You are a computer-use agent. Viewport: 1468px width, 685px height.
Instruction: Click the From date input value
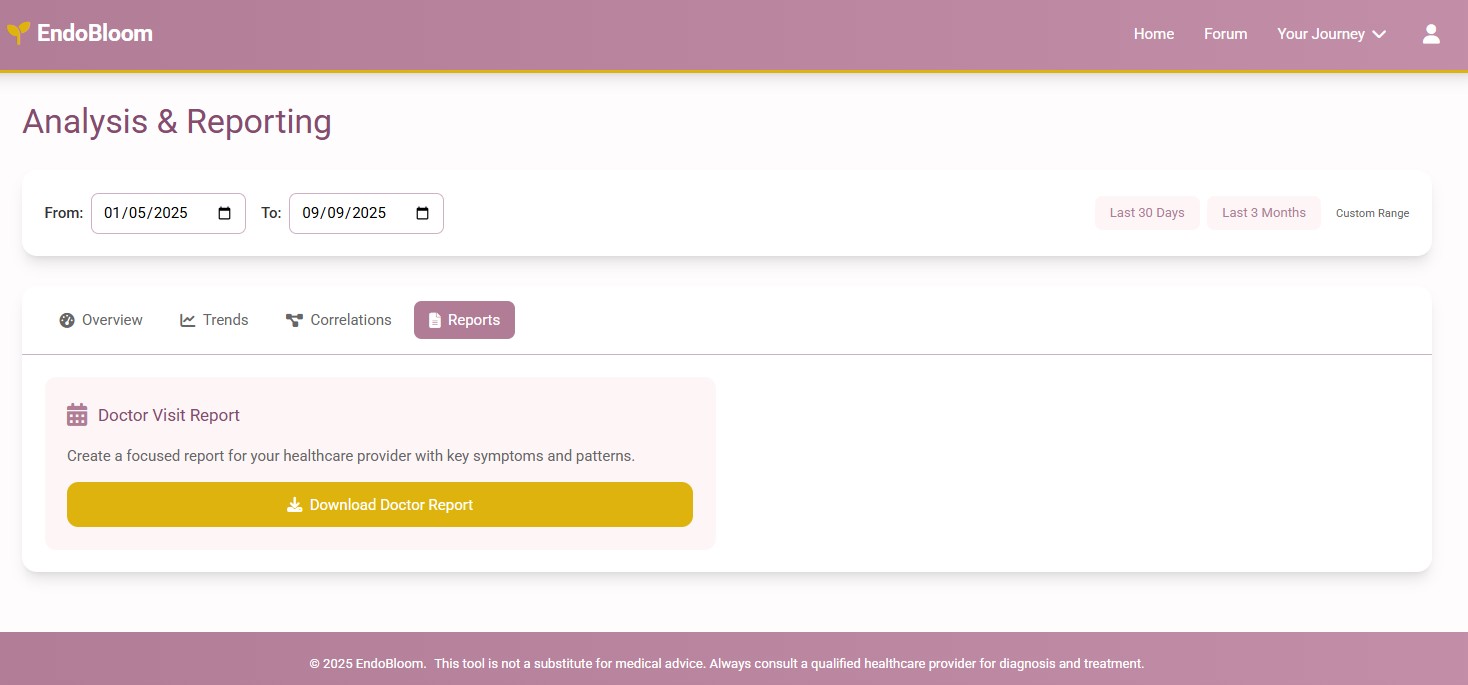[x=146, y=213]
